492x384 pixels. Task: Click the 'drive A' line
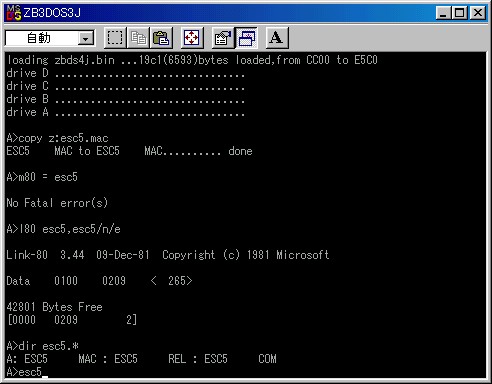pos(126,112)
